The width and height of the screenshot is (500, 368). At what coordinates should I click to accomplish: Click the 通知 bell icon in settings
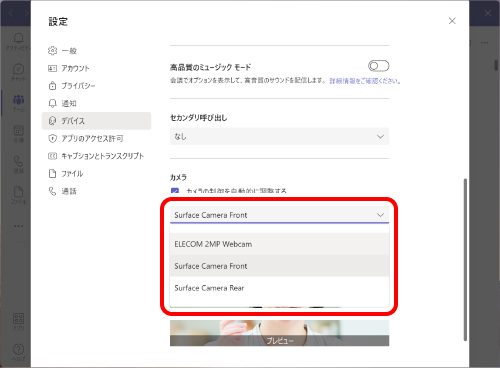[52, 103]
